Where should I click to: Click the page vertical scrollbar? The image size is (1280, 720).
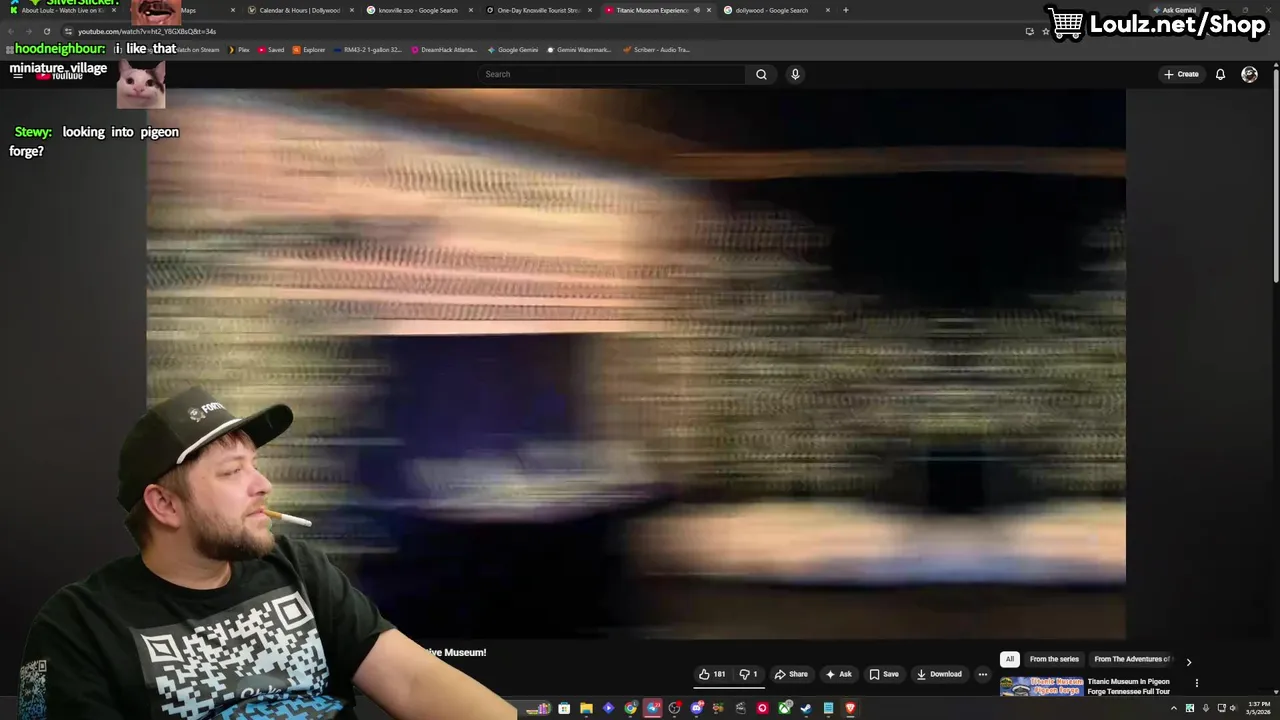pyautogui.click(x=1275, y=180)
